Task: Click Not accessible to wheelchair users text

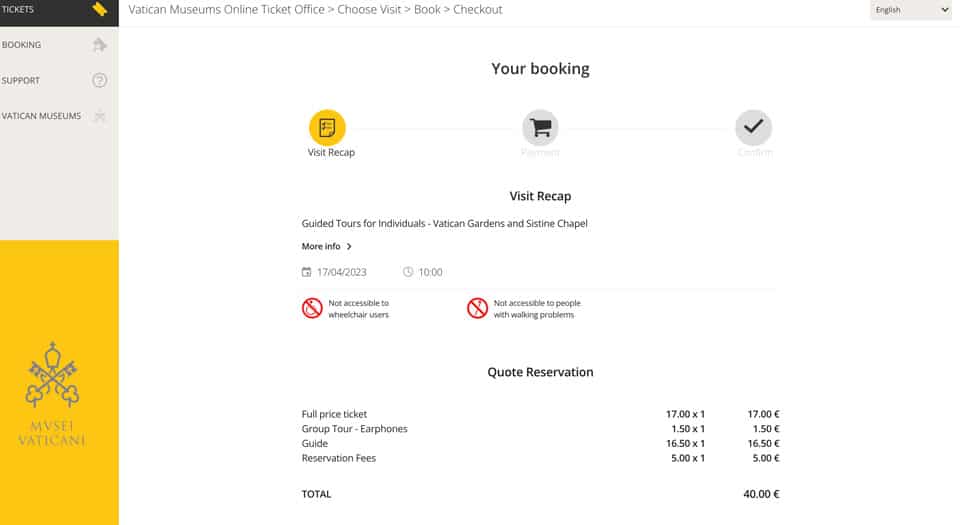Action: coord(359,308)
